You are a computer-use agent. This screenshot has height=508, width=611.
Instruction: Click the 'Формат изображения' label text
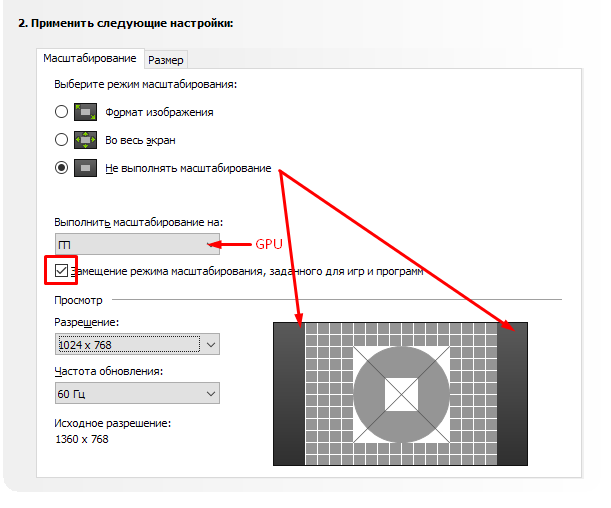(x=159, y=112)
